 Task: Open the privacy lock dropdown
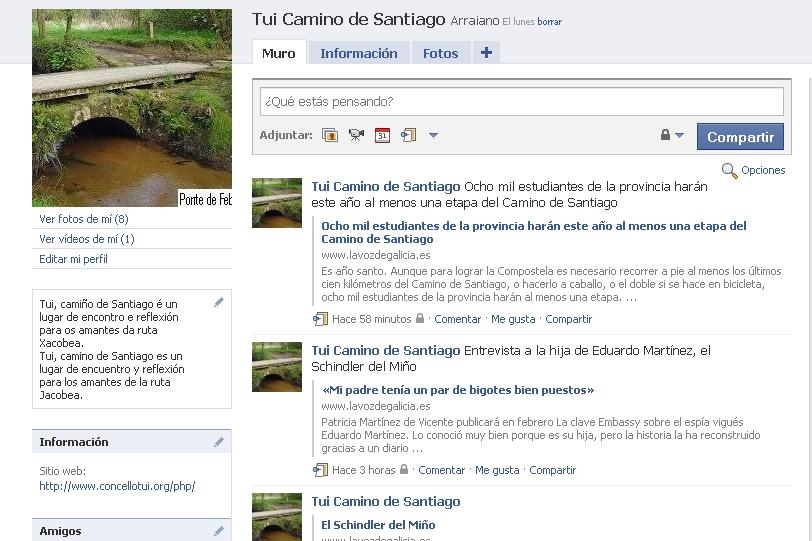click(x=671, y=135)
